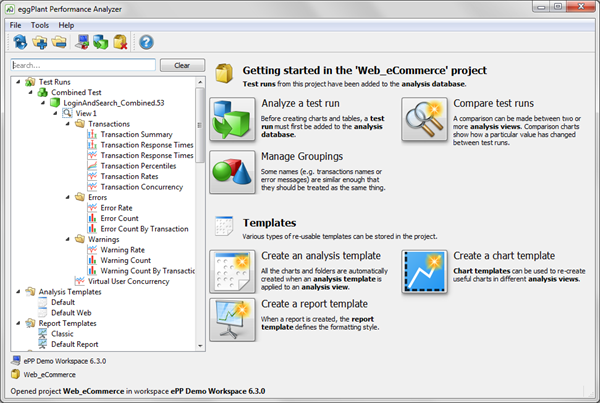
Task: Click the 'Compare test runs' heading
Action: 494,103
